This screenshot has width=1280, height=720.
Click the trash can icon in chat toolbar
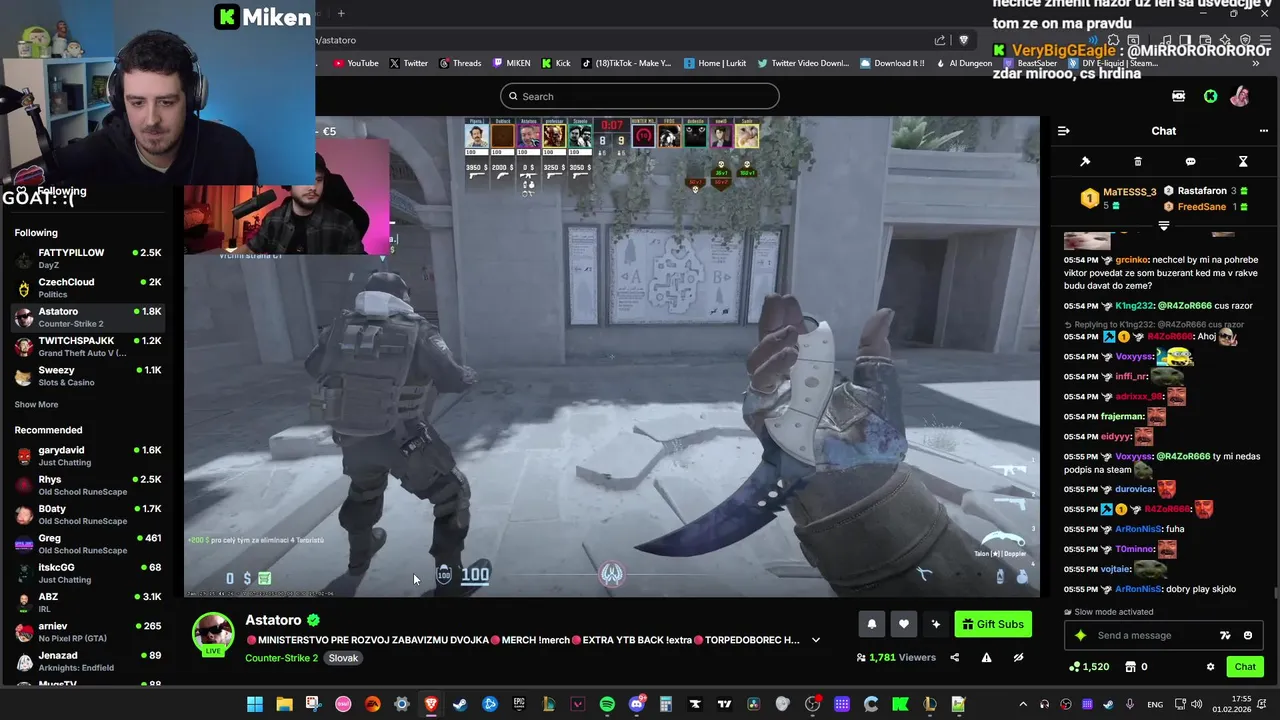point(1138,161)
